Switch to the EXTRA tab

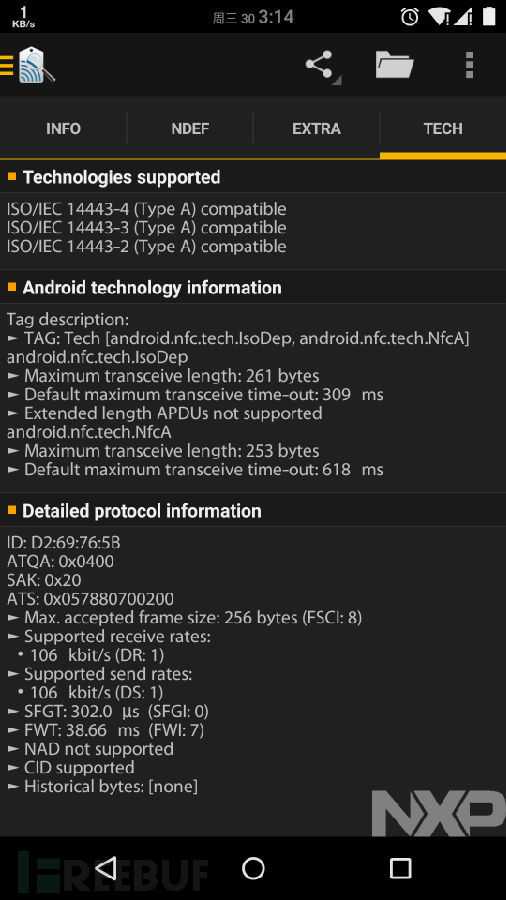[316, 129]
